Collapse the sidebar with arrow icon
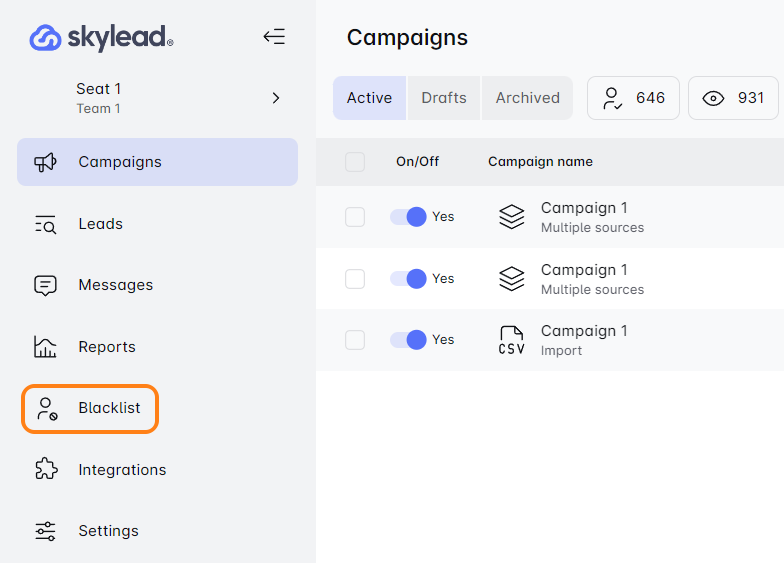 click(274, 37)
